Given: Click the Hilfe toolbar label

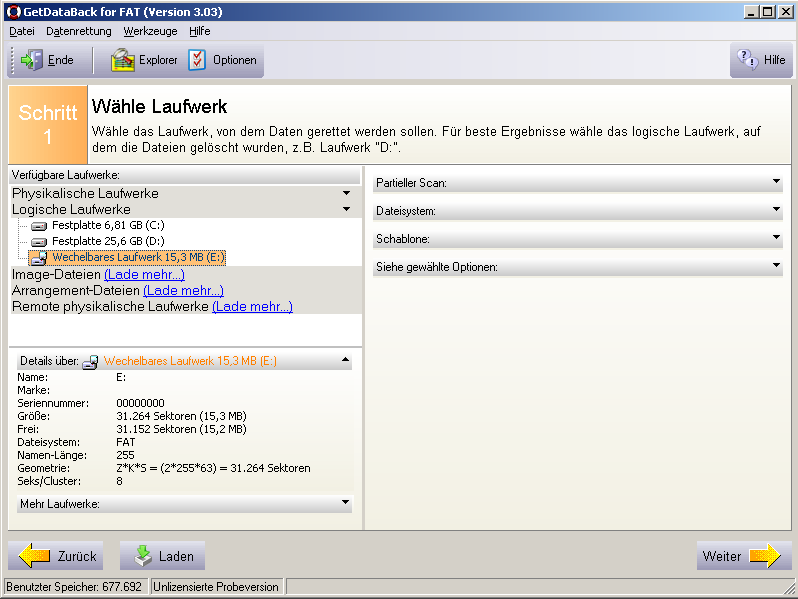Looking at the screenshot, I should (775, 60).
